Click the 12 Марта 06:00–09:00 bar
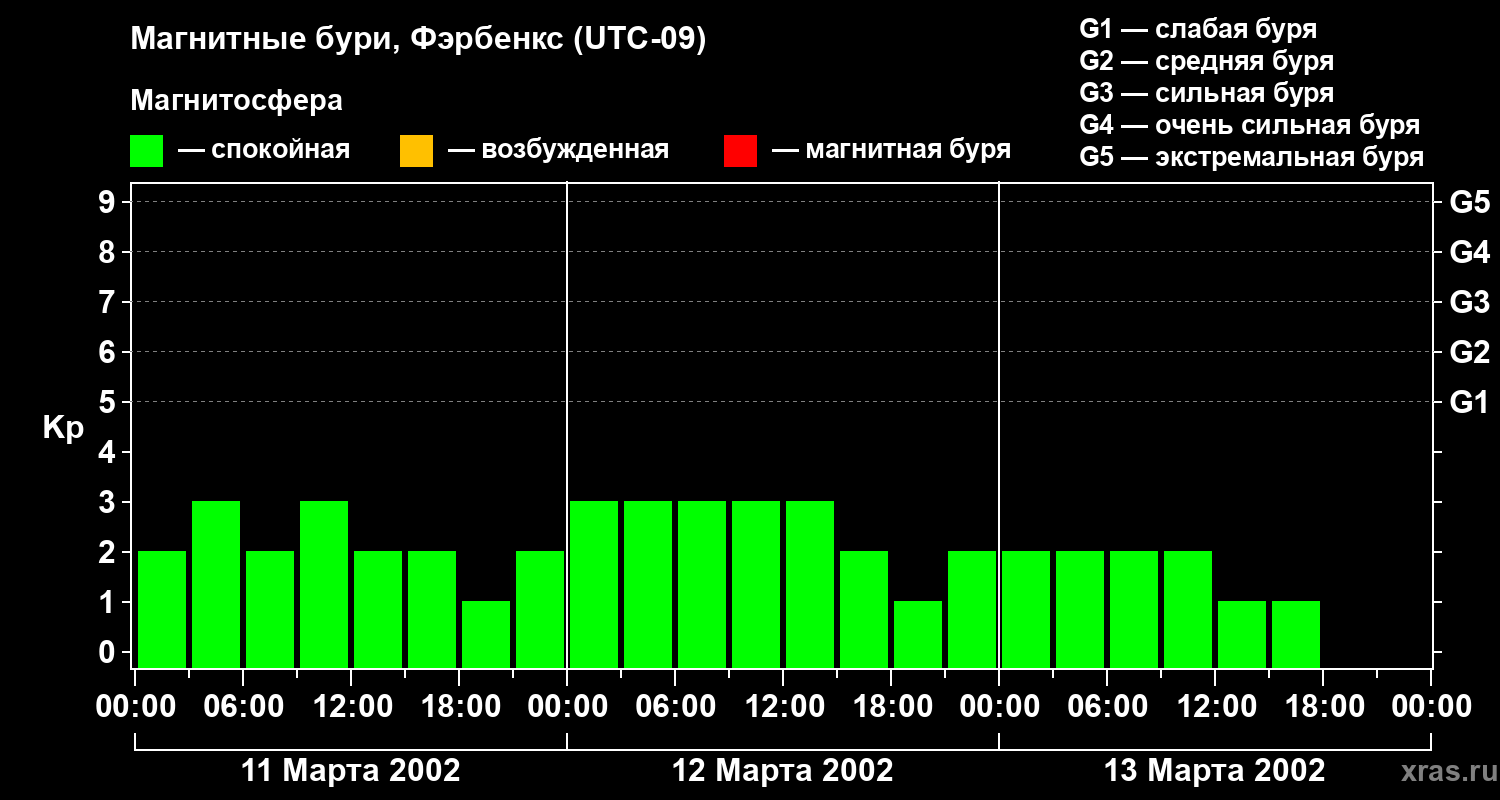 coord(702,584)
